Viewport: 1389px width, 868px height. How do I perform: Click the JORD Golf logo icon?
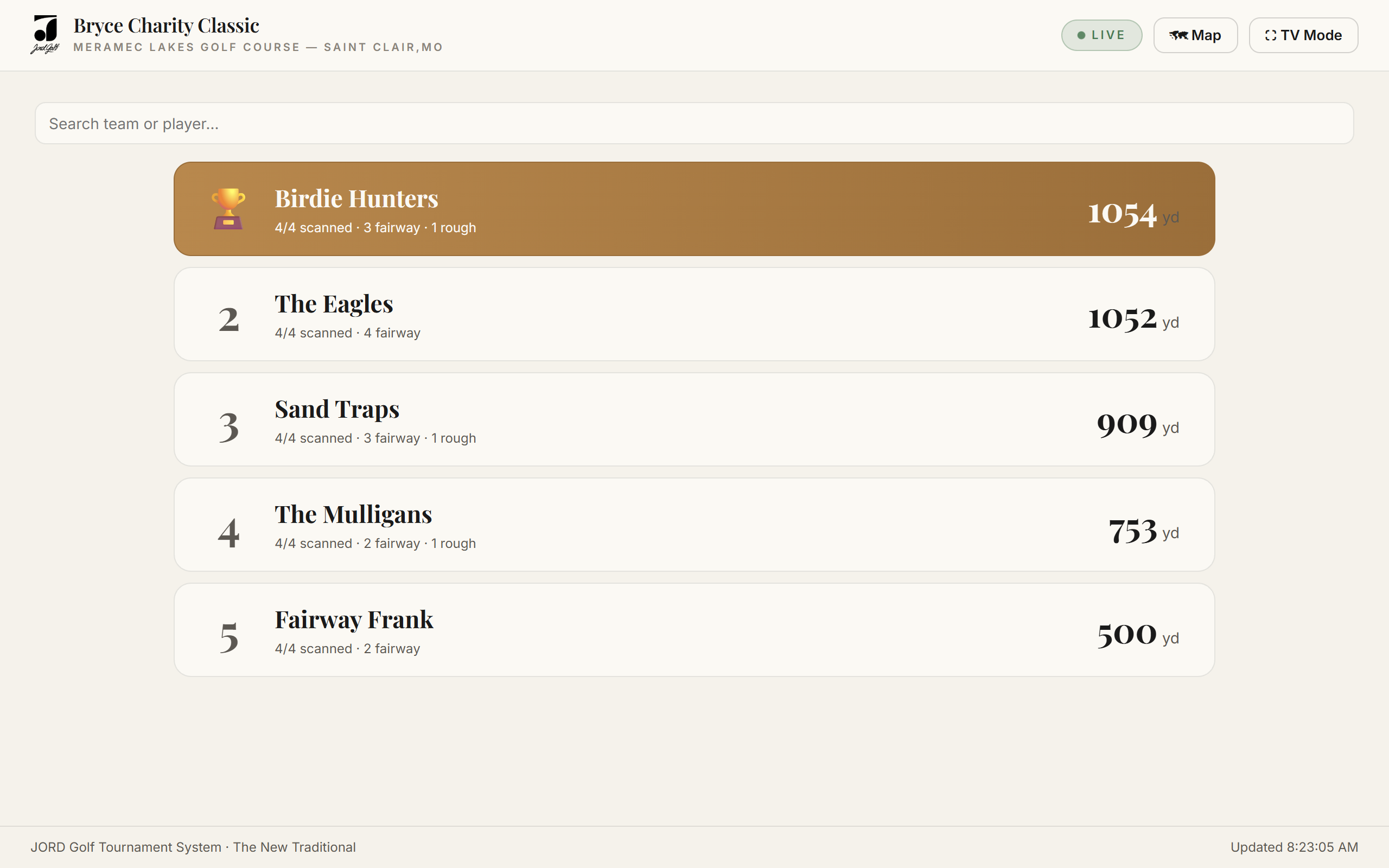click(46, 35)
